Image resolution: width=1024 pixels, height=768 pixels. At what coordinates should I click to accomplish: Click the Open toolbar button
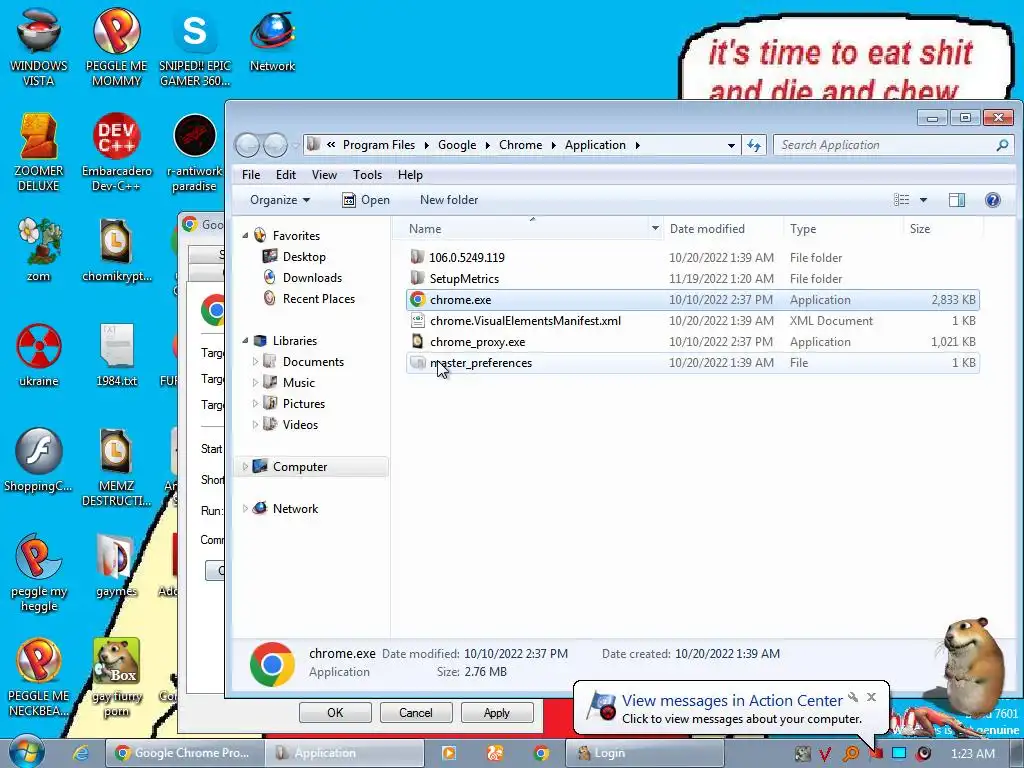pyautogui.click(x=366, y=200)
